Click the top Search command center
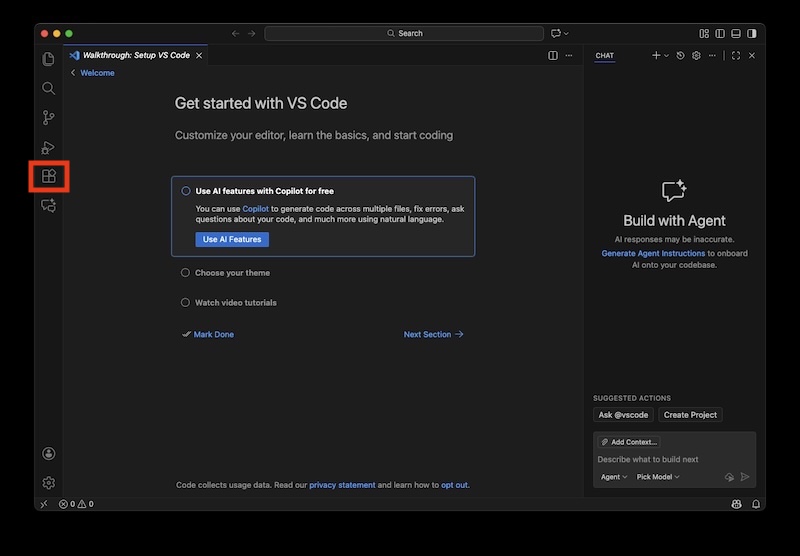 coord(404,33)
